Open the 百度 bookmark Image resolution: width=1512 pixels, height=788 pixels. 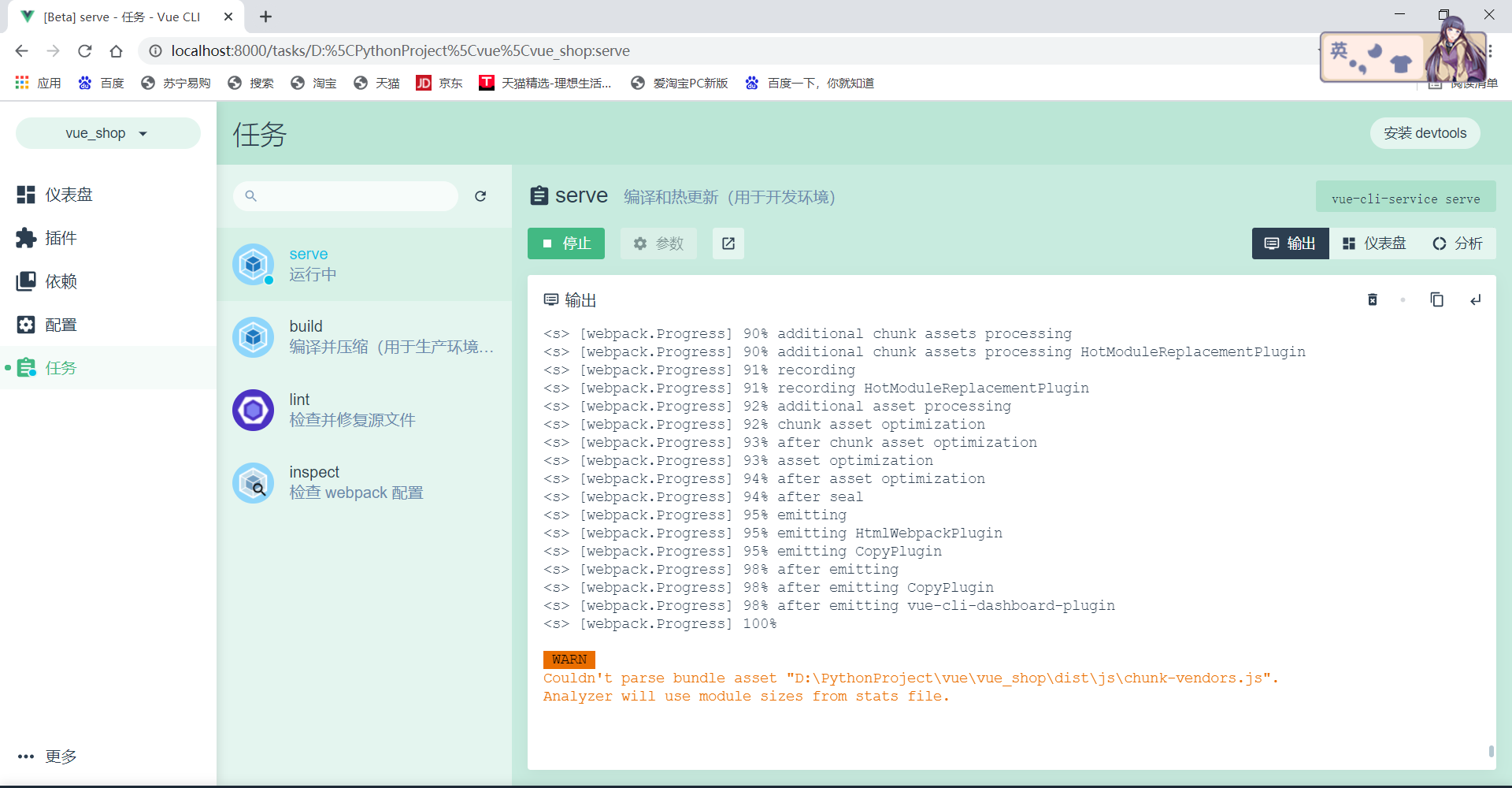(102, 83)
